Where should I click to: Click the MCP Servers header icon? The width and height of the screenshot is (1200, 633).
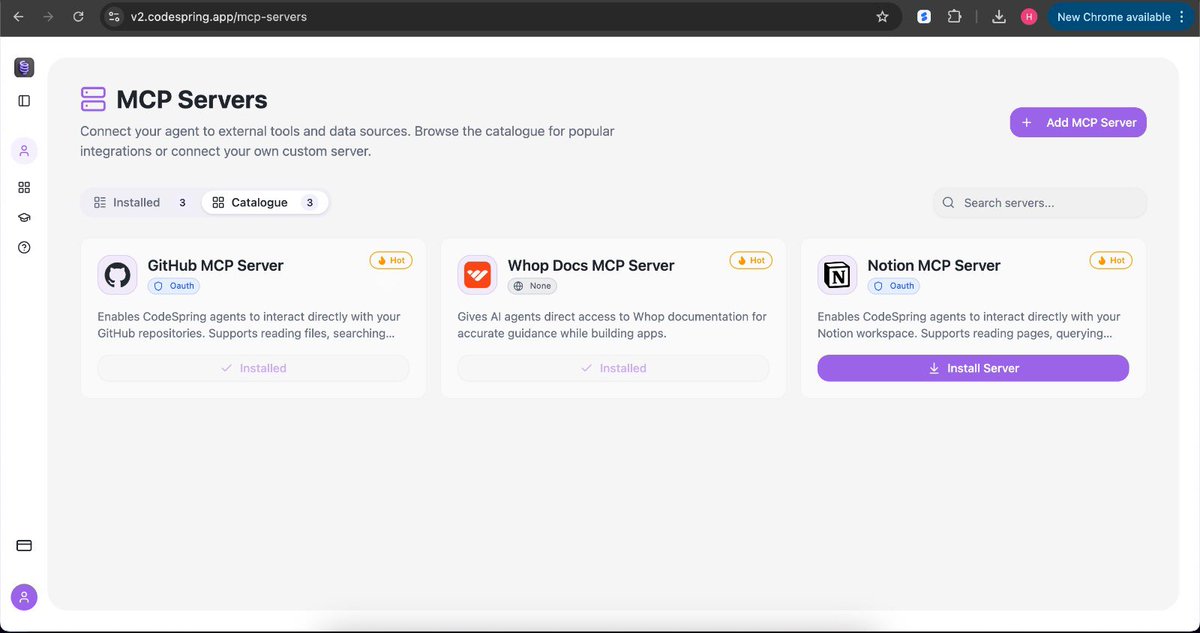93,99
